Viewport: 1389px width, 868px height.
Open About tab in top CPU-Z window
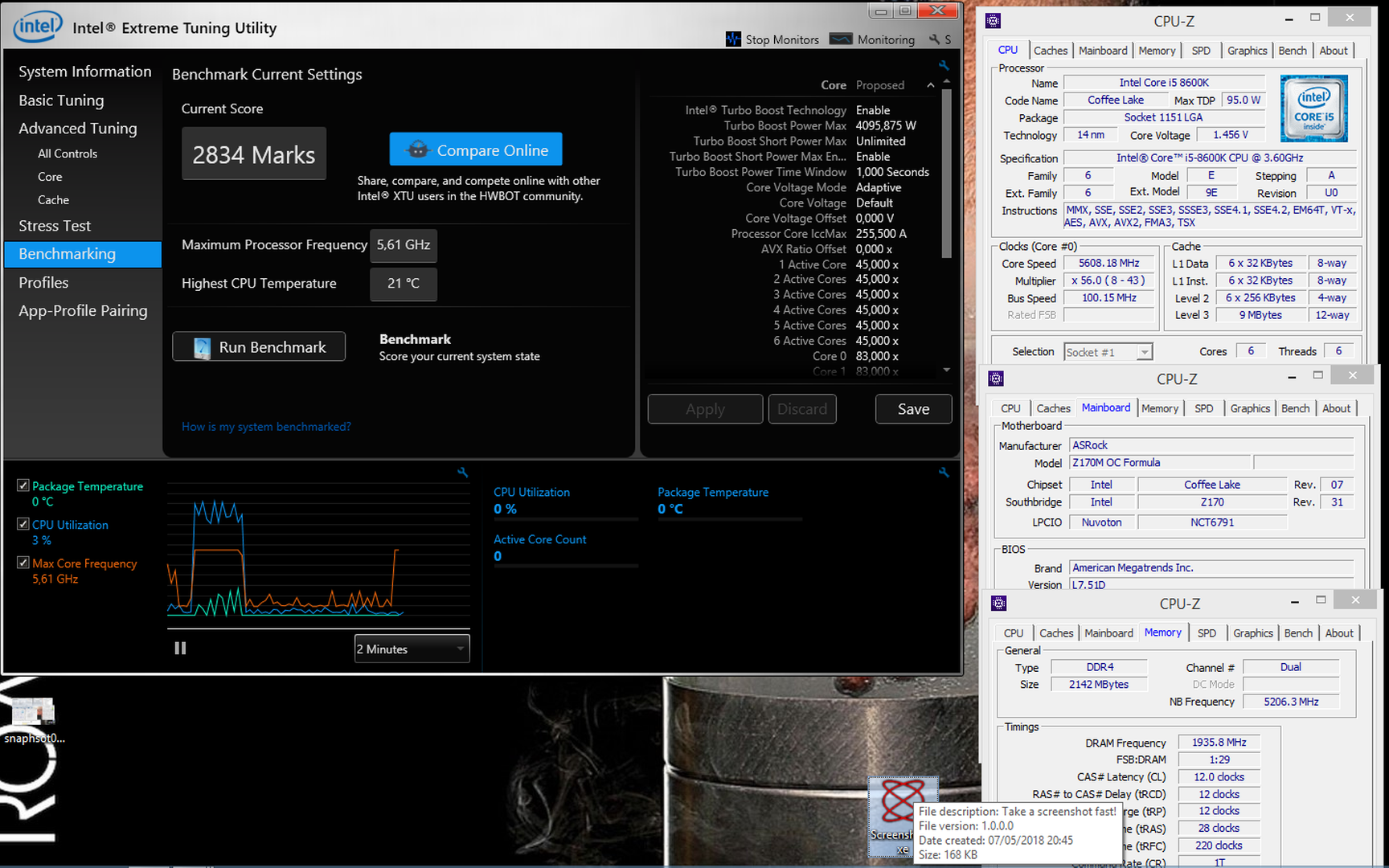pos(1334,51)
